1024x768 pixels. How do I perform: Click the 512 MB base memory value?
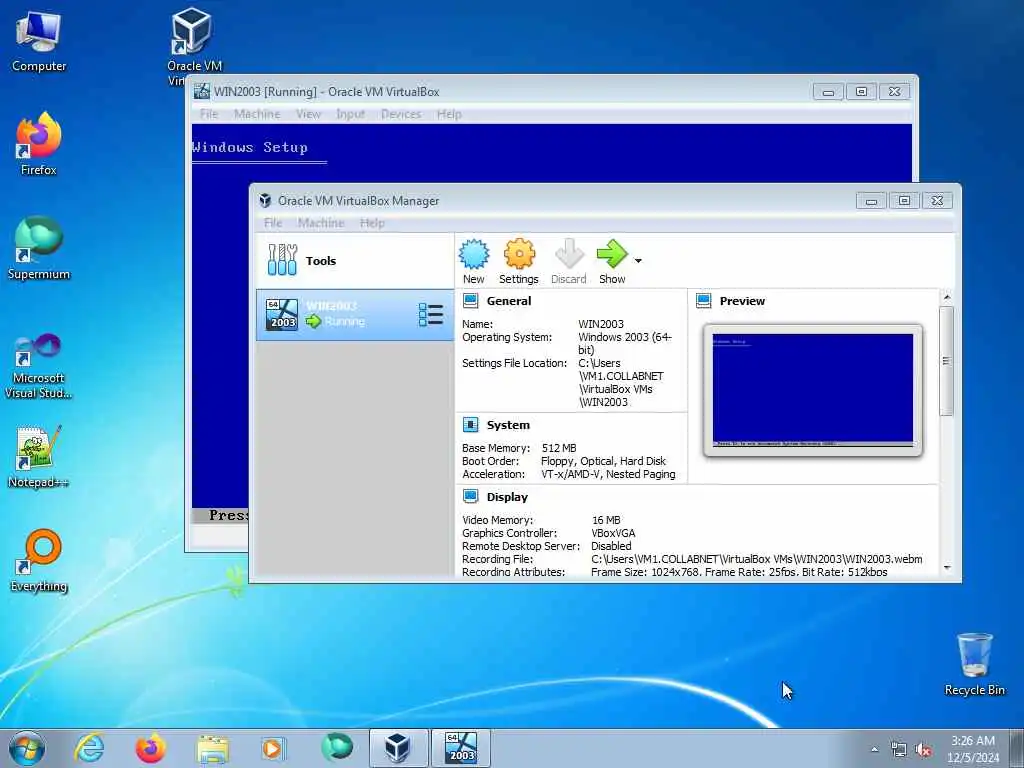click(559, 448)
